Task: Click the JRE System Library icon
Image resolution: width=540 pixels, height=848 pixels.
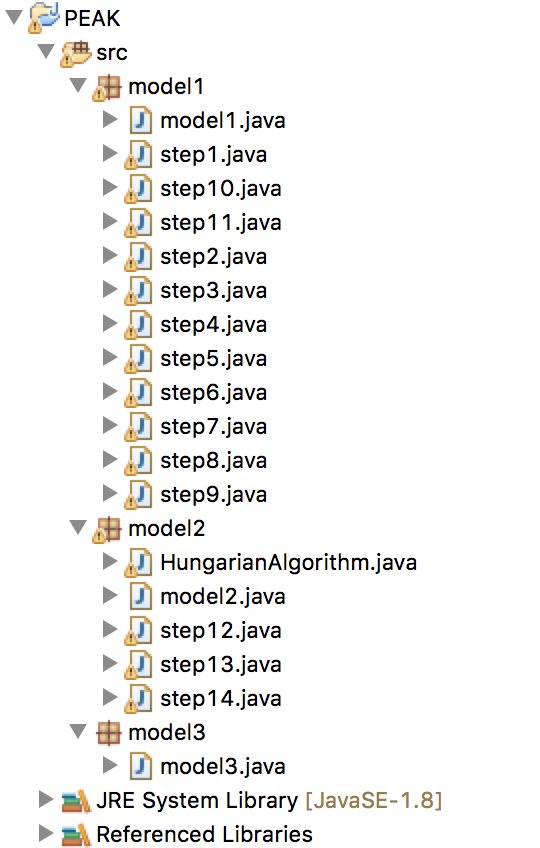Action: click(76, 801)
